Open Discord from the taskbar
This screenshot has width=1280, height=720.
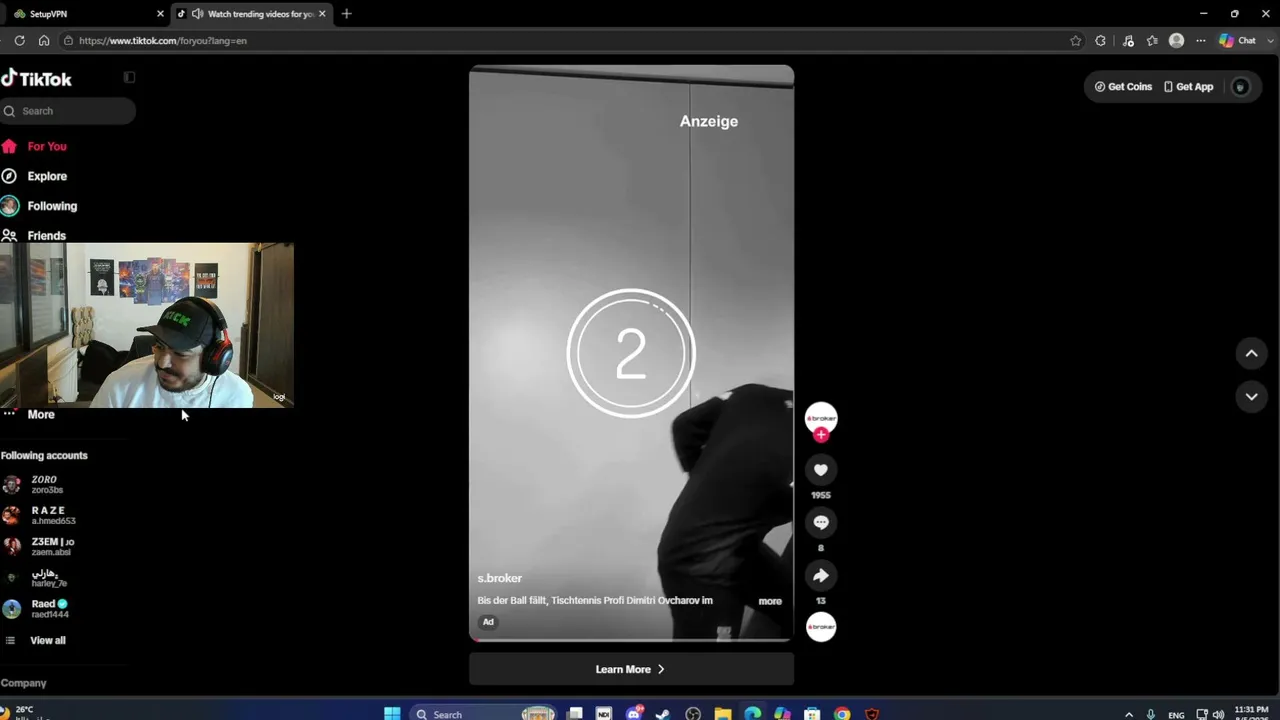[x=633, y=714]
